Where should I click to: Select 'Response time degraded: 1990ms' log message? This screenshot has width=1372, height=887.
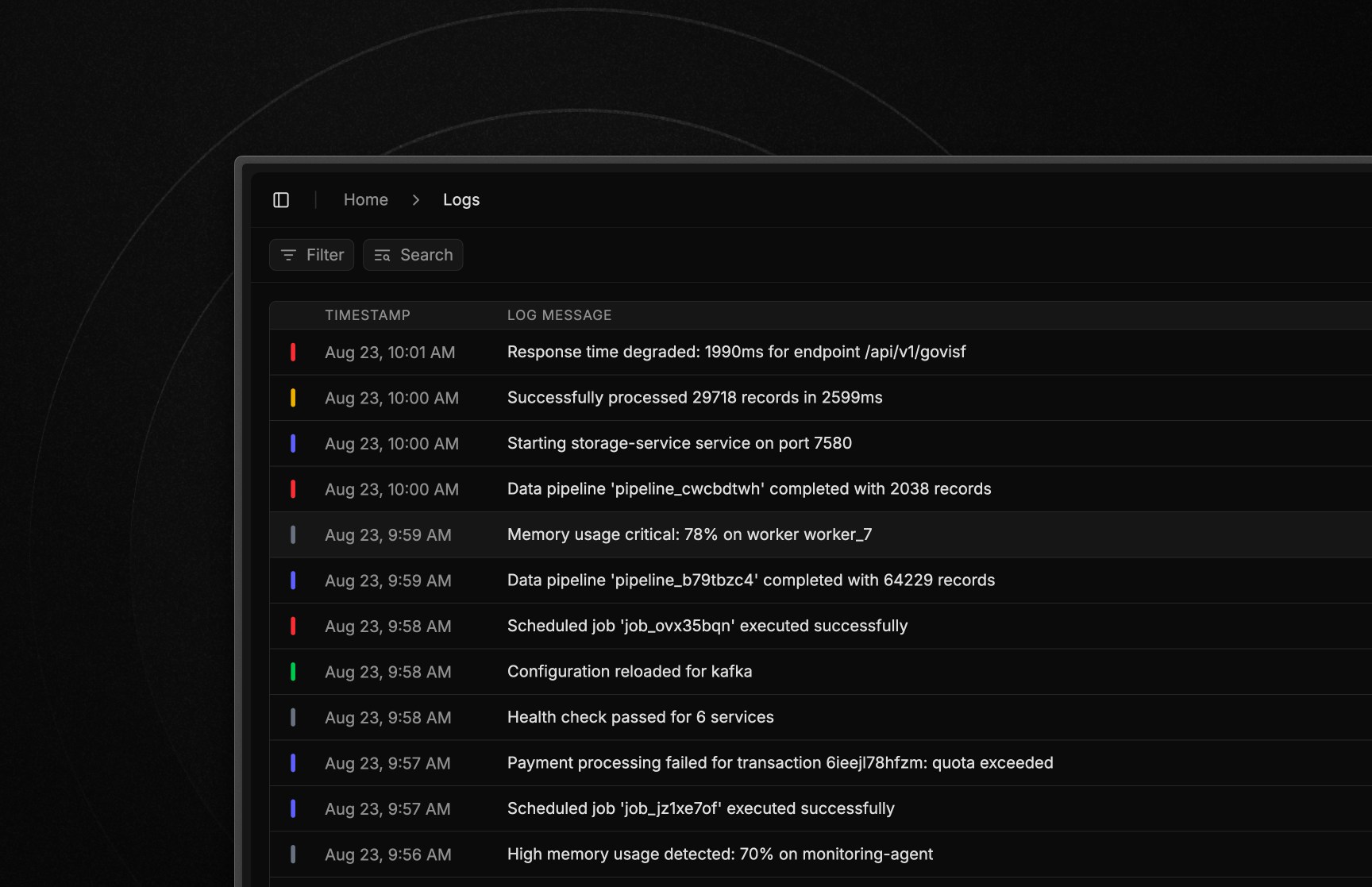(x=736, y=352)
